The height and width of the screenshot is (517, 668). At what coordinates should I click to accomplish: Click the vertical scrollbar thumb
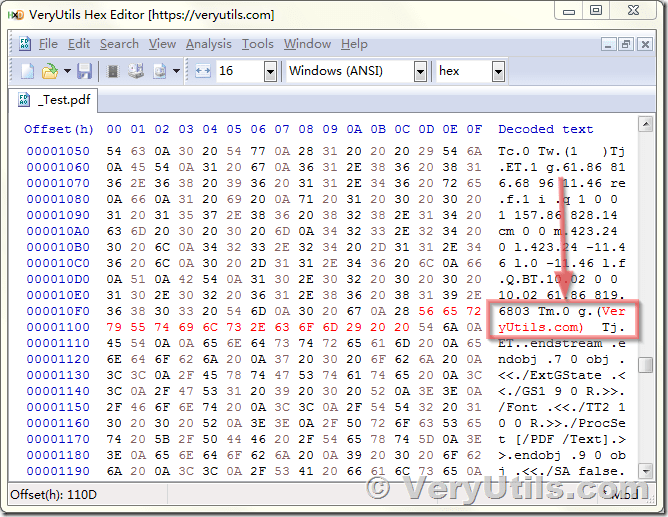pyautogui.click(x=646, y=365)
